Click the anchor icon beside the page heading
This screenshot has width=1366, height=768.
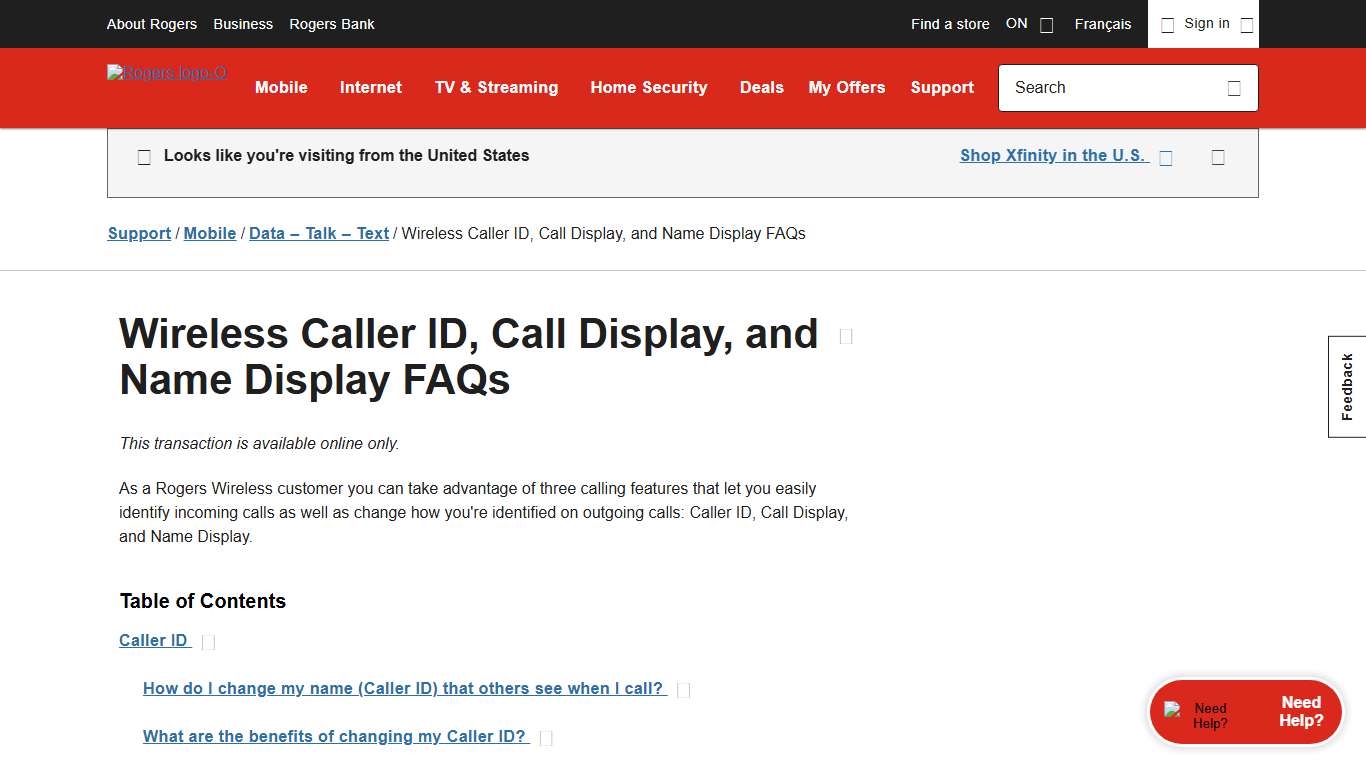click(x=845, y=336)
